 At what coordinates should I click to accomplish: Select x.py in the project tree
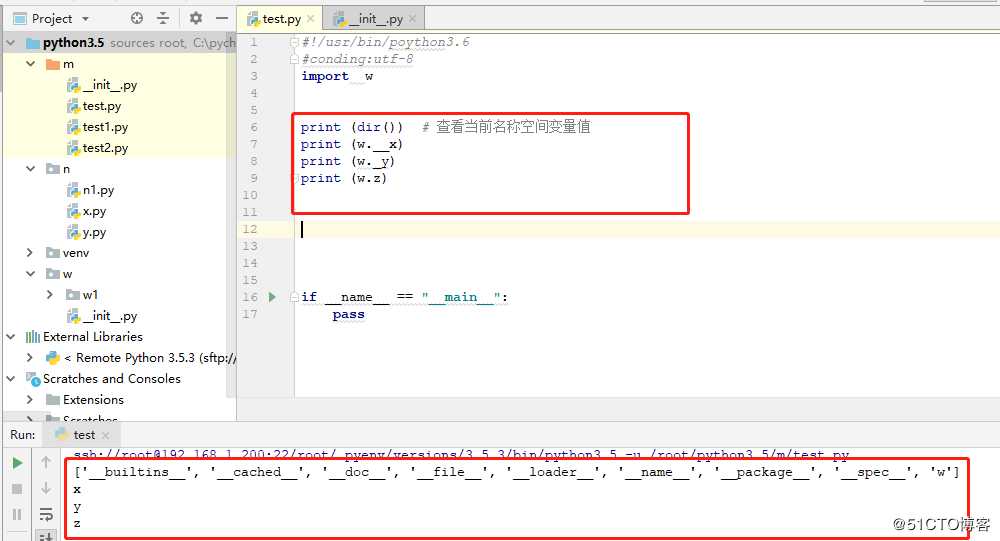87,211
